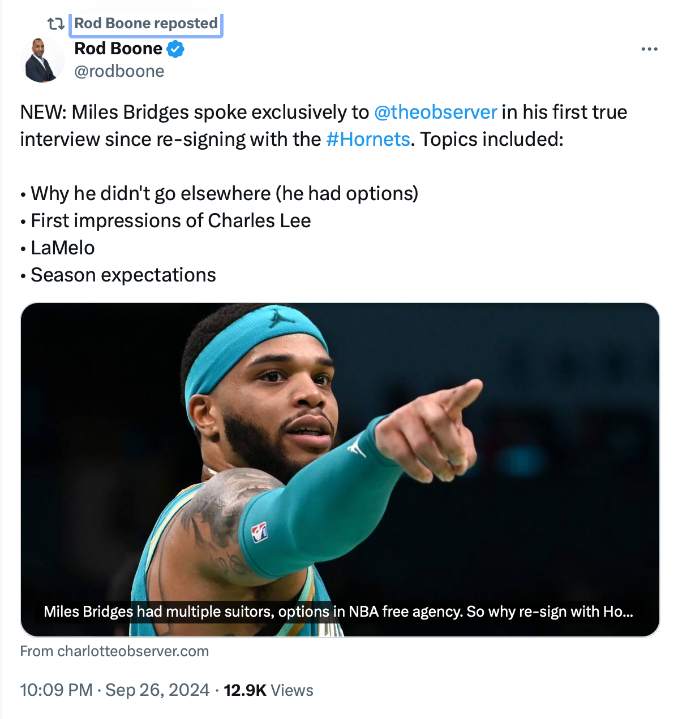This screenshot has width=678, height=719.
Task: Click the headline caption overlaid on the image
Action: [338, 611]
